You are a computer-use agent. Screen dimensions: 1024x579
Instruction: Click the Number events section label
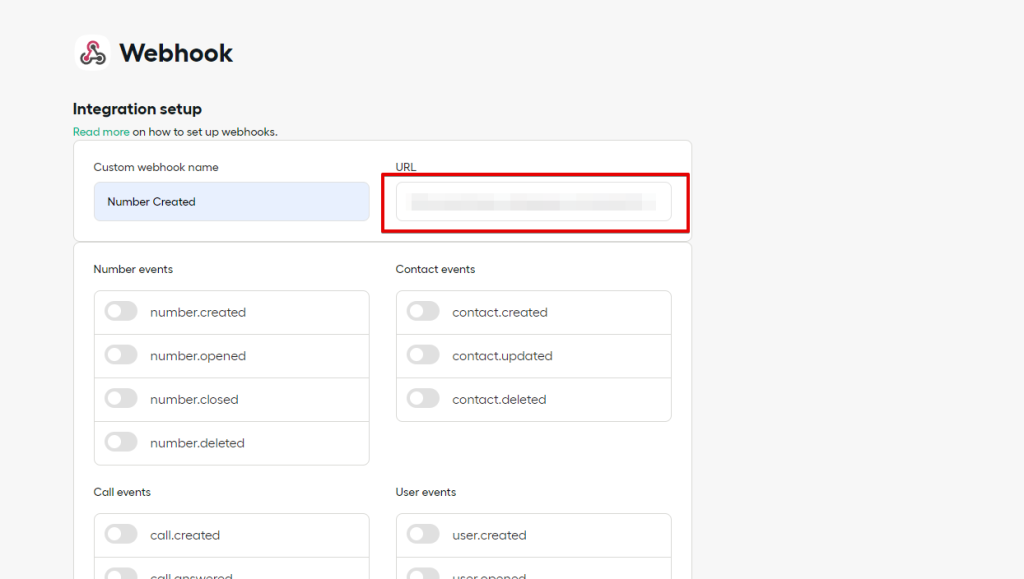tap(133, 269)
